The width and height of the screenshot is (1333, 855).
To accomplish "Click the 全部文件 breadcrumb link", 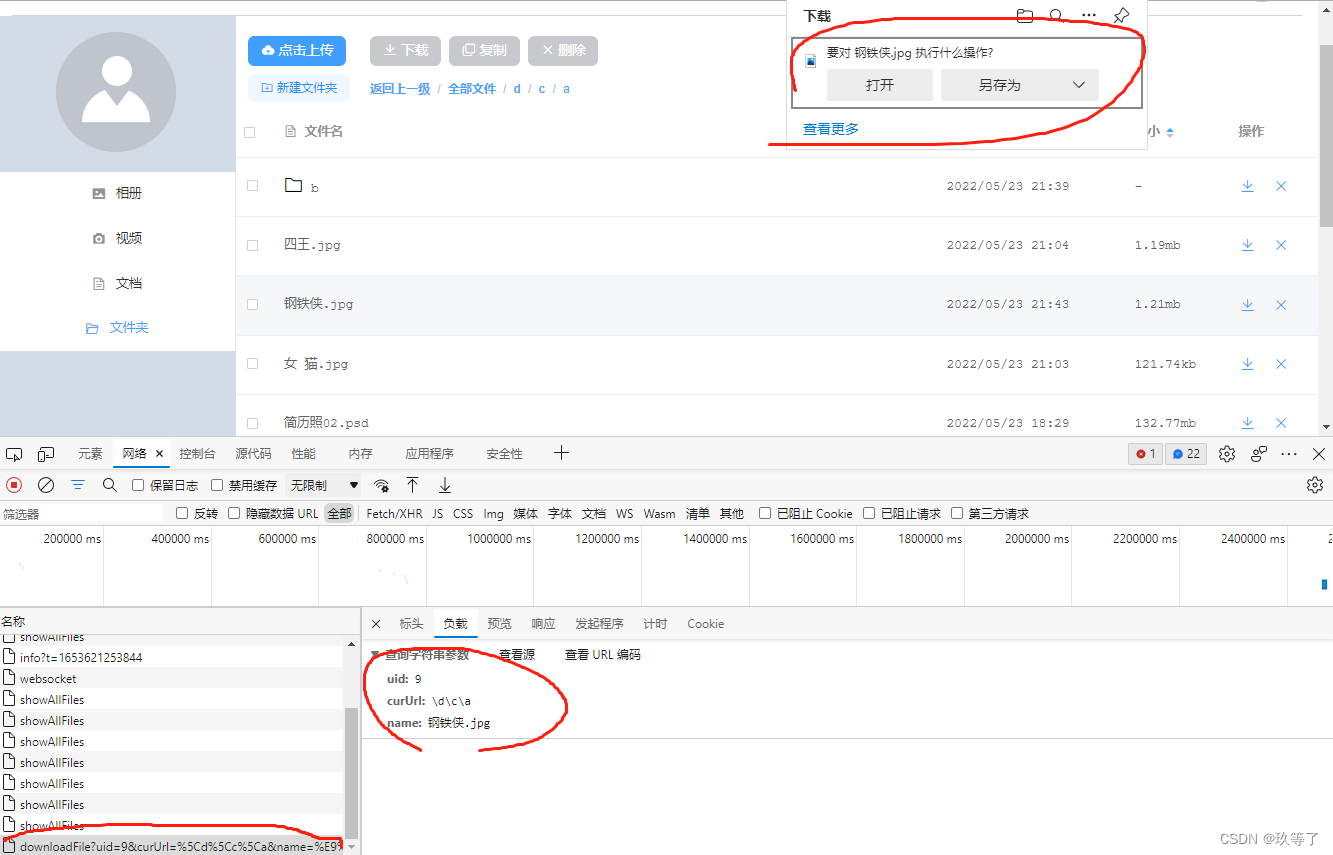I will 472,89.
